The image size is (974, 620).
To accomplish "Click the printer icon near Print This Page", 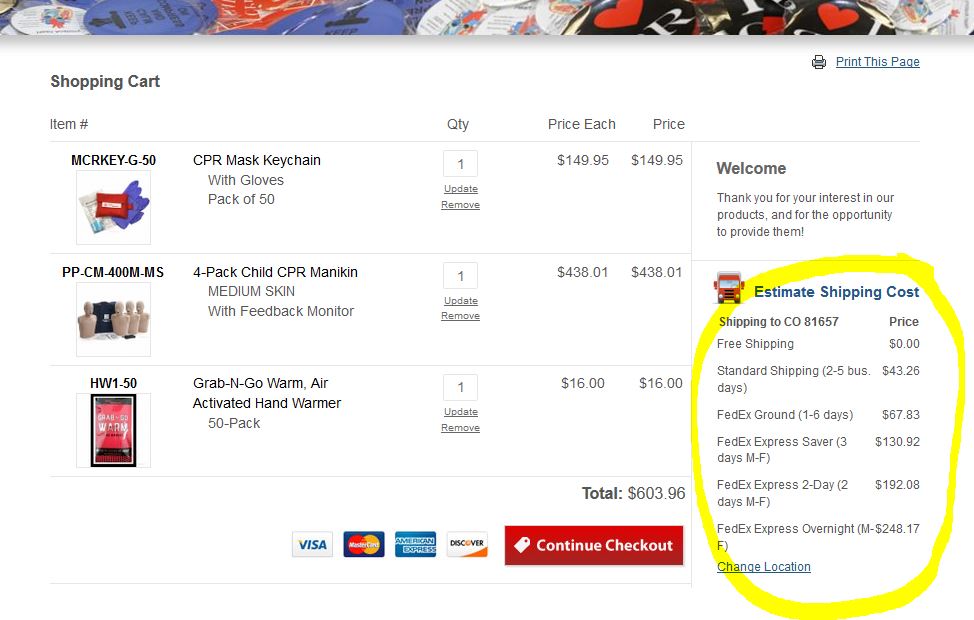I will (819, 62).
